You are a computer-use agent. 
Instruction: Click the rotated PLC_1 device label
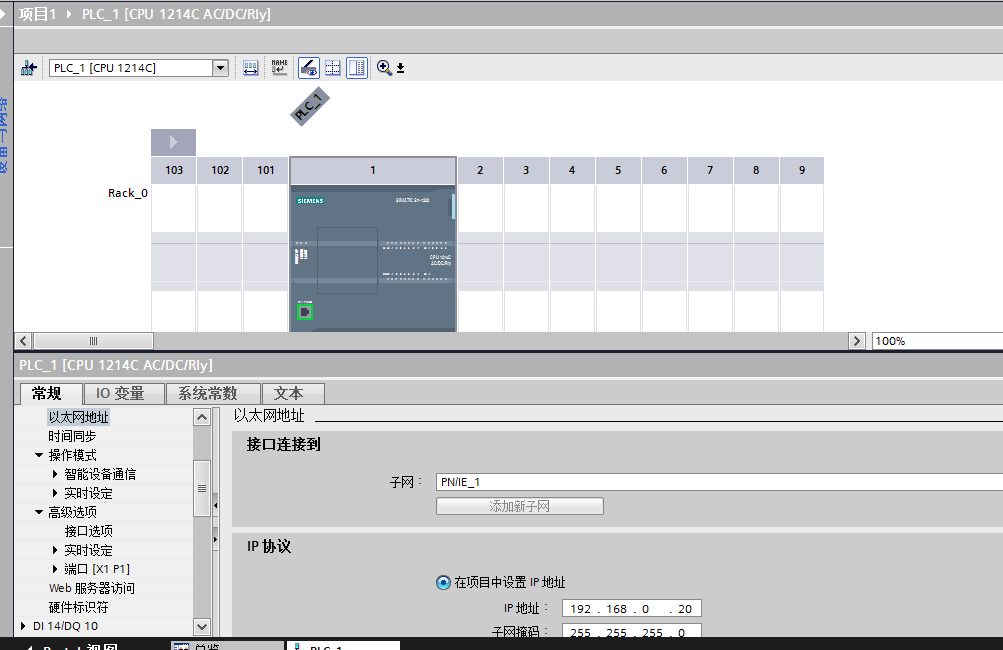point(310,106)
